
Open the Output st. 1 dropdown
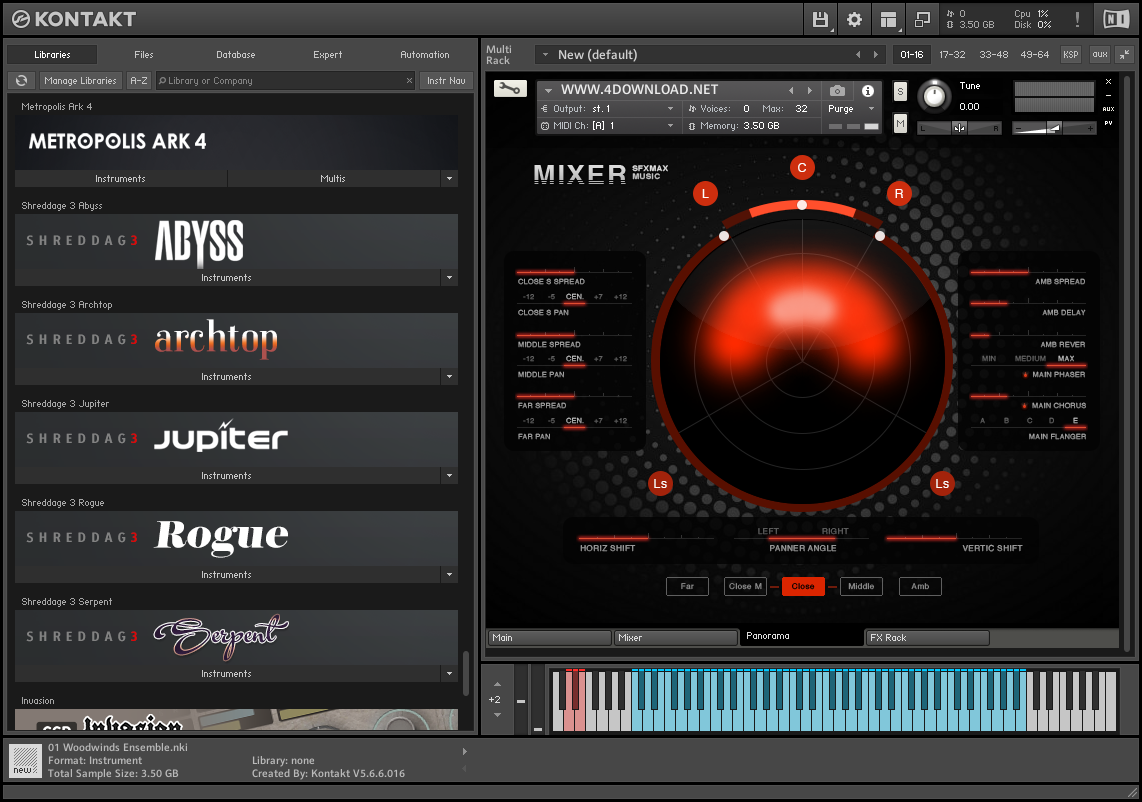click(671, 109)
